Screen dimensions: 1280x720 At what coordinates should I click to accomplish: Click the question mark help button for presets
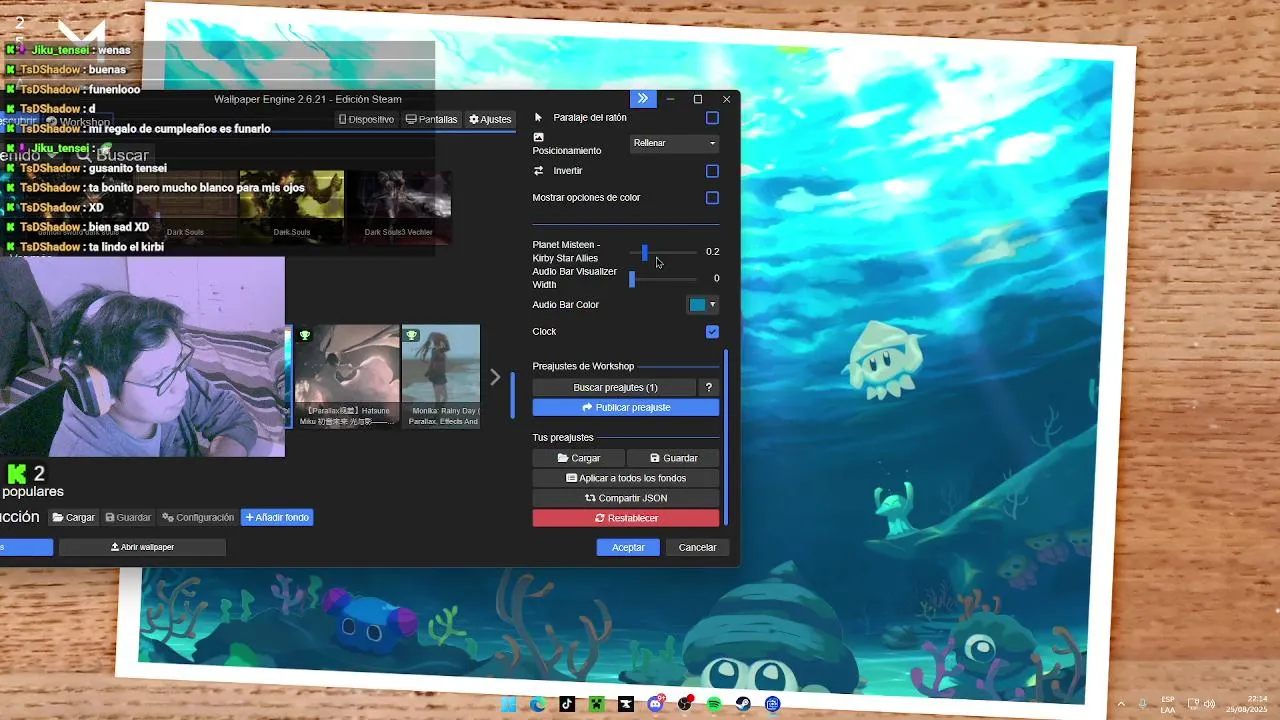pyautogui.click(x=709, y=387)
